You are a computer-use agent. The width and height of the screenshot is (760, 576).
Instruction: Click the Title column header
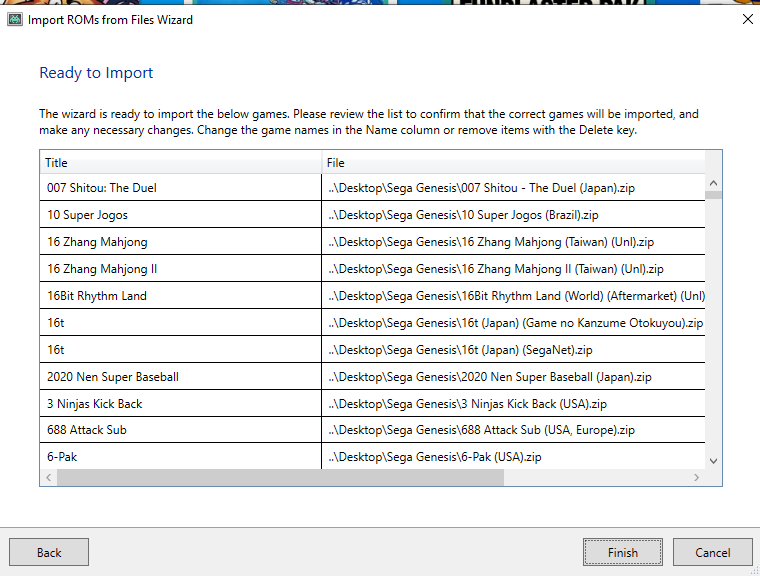coord(180,162)
